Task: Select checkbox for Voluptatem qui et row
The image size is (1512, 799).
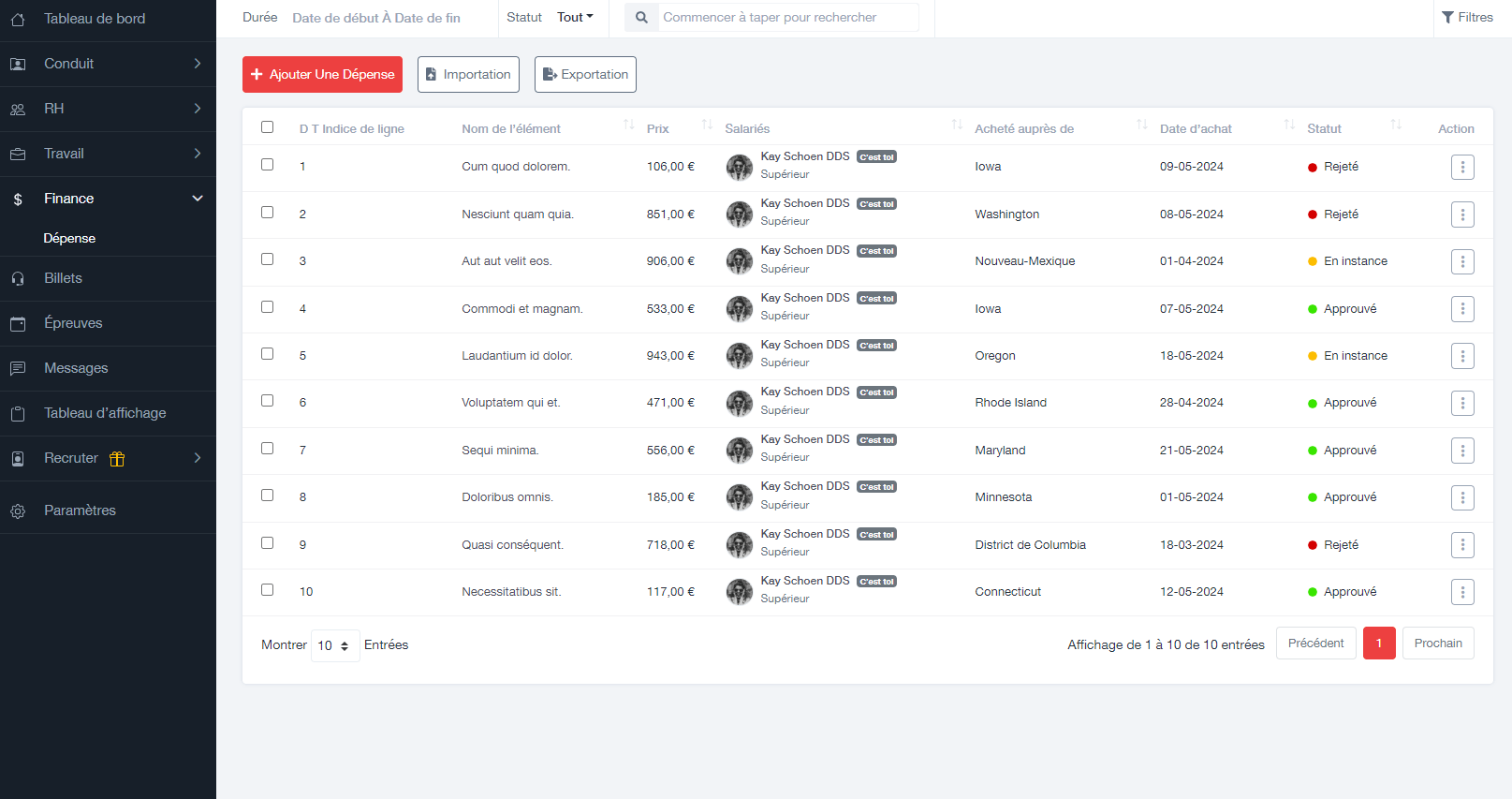Action: point(268,401)
